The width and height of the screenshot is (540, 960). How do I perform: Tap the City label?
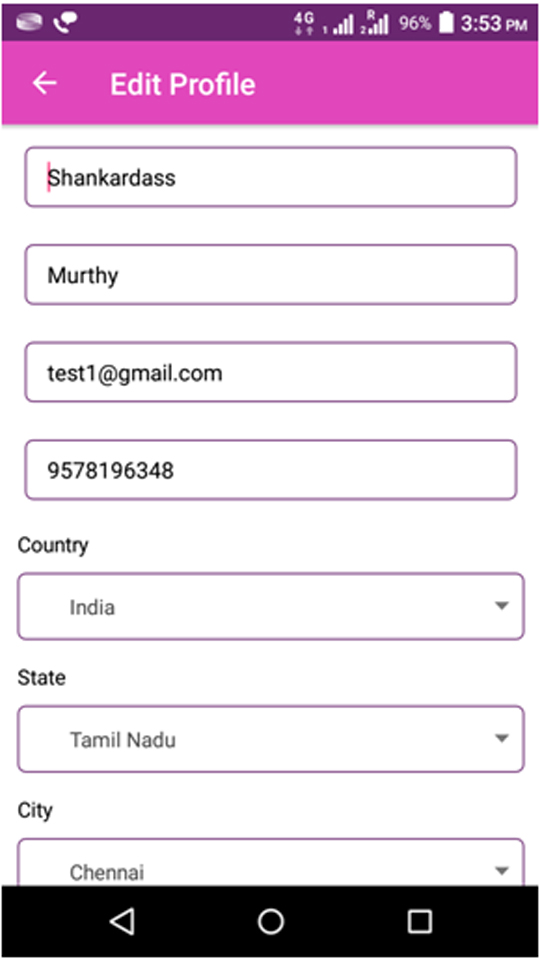pyautogui.click(x=35, y=810)
